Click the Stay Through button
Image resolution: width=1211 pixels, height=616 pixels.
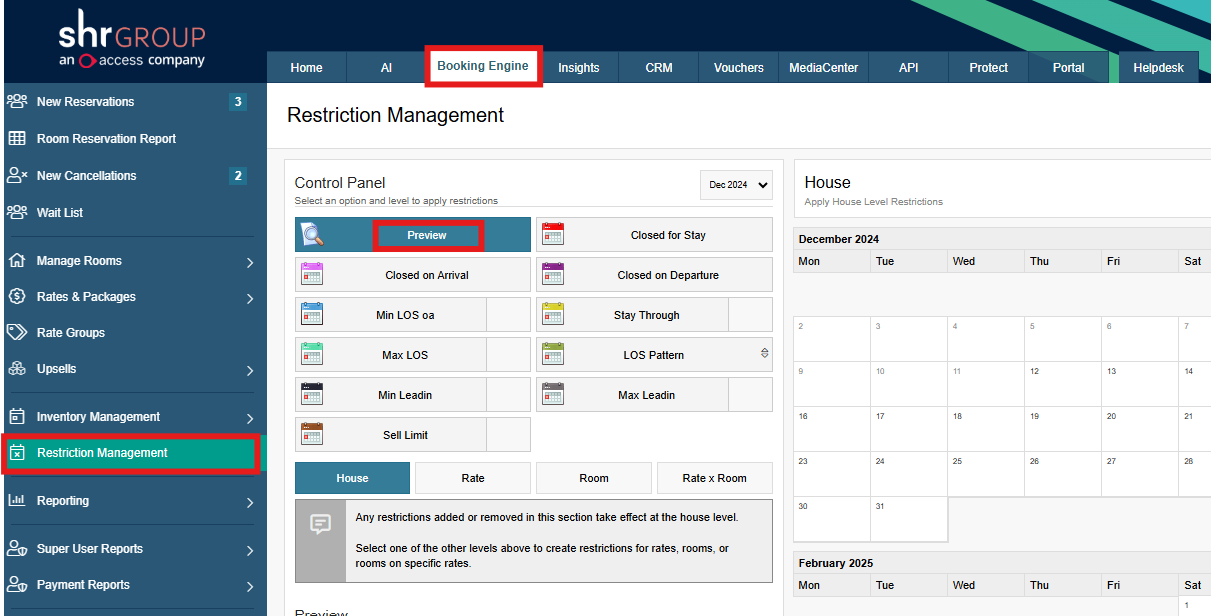(x=632, y=315)
